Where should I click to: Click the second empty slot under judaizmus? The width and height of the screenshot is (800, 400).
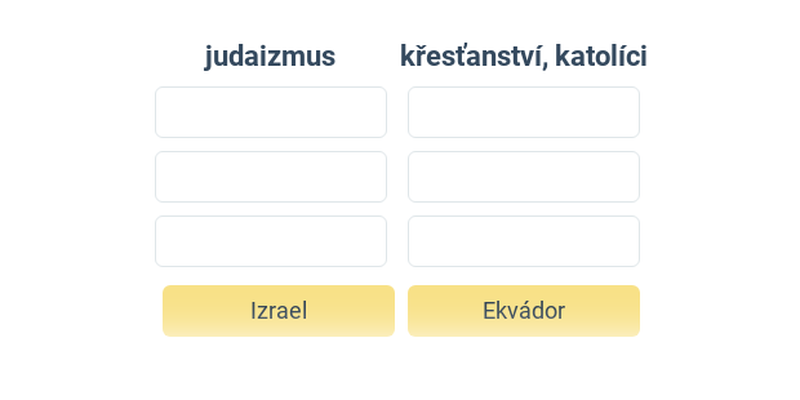tap(271, 177)
